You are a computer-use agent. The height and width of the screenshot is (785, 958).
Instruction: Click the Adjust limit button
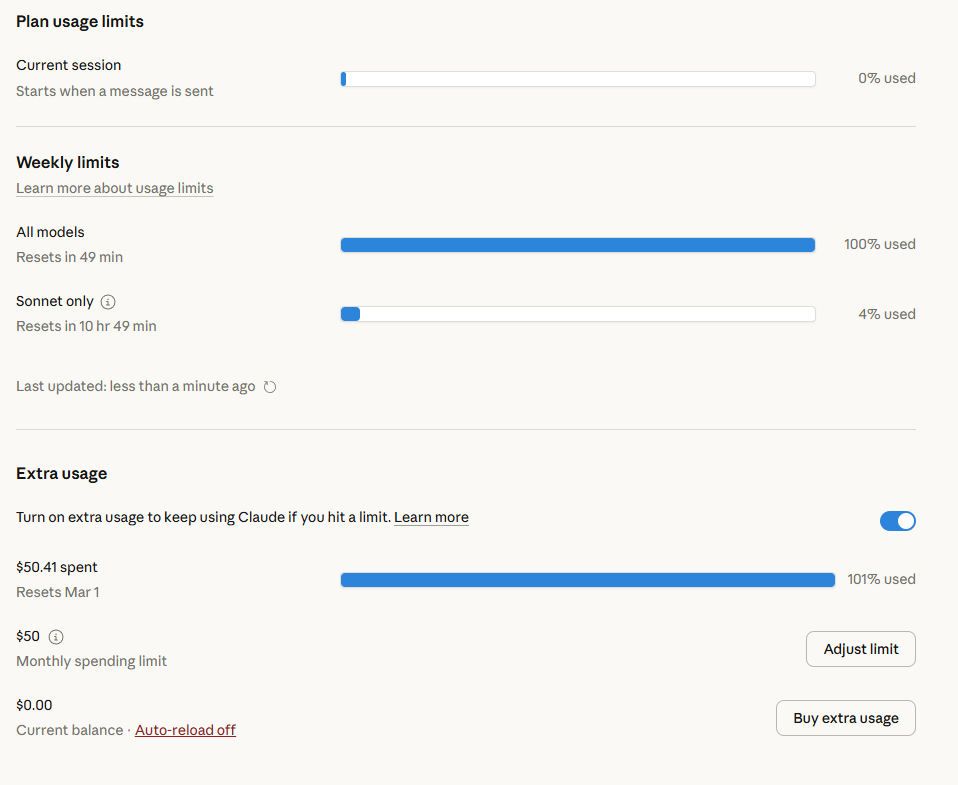(861, 649)
